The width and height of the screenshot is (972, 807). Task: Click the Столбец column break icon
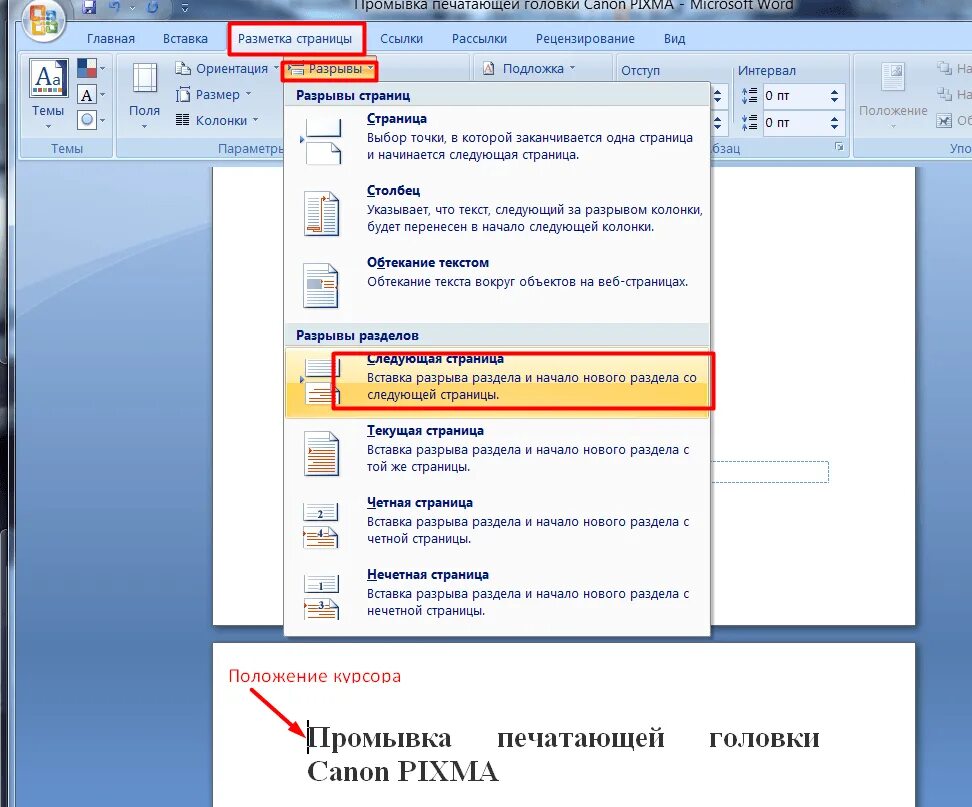(x=321, y=214)
